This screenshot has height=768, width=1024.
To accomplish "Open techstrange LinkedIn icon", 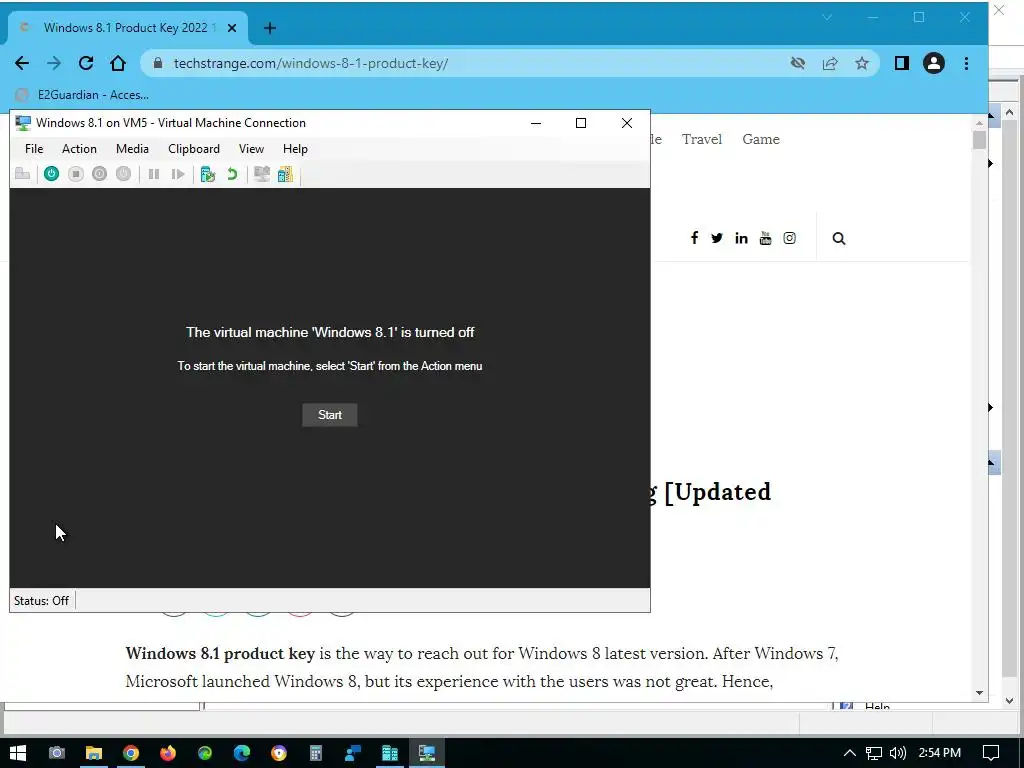I will 741,238.
